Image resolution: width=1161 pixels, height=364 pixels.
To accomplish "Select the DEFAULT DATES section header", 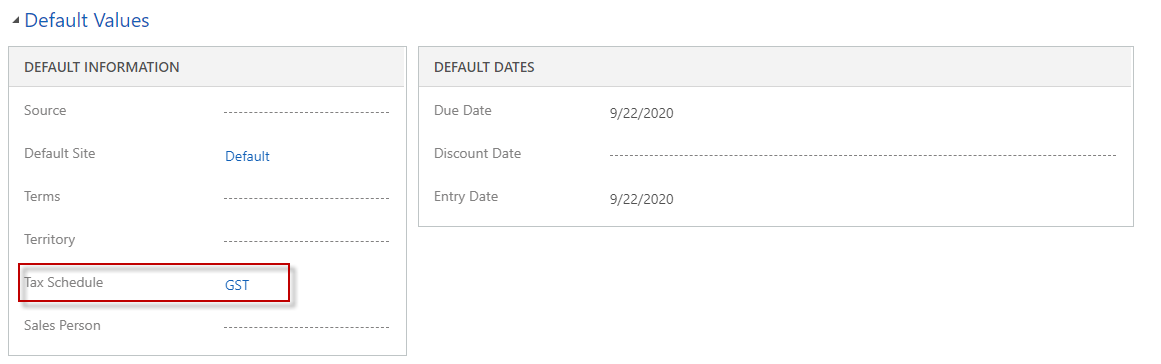I will (x=484, y=67).
